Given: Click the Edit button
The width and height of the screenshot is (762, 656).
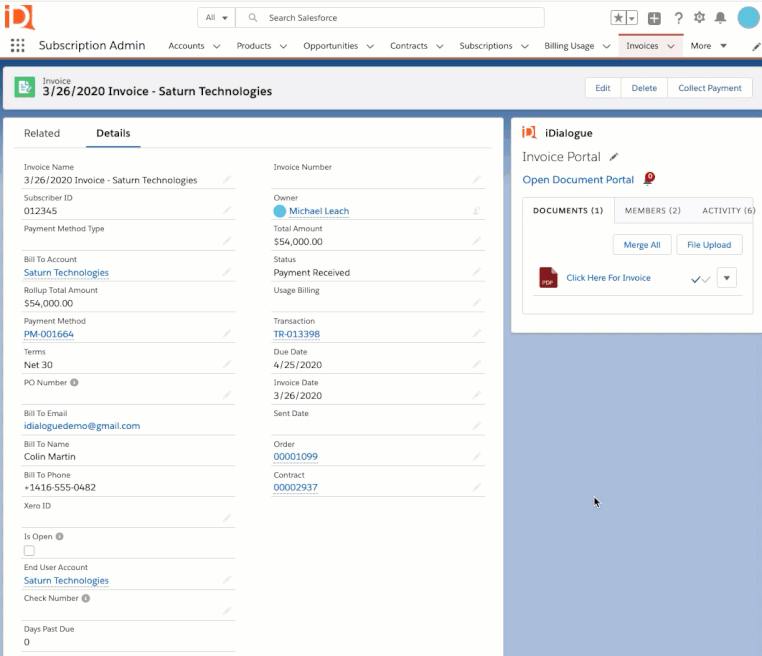Looking at the screenshot, I should coord(603,88).
